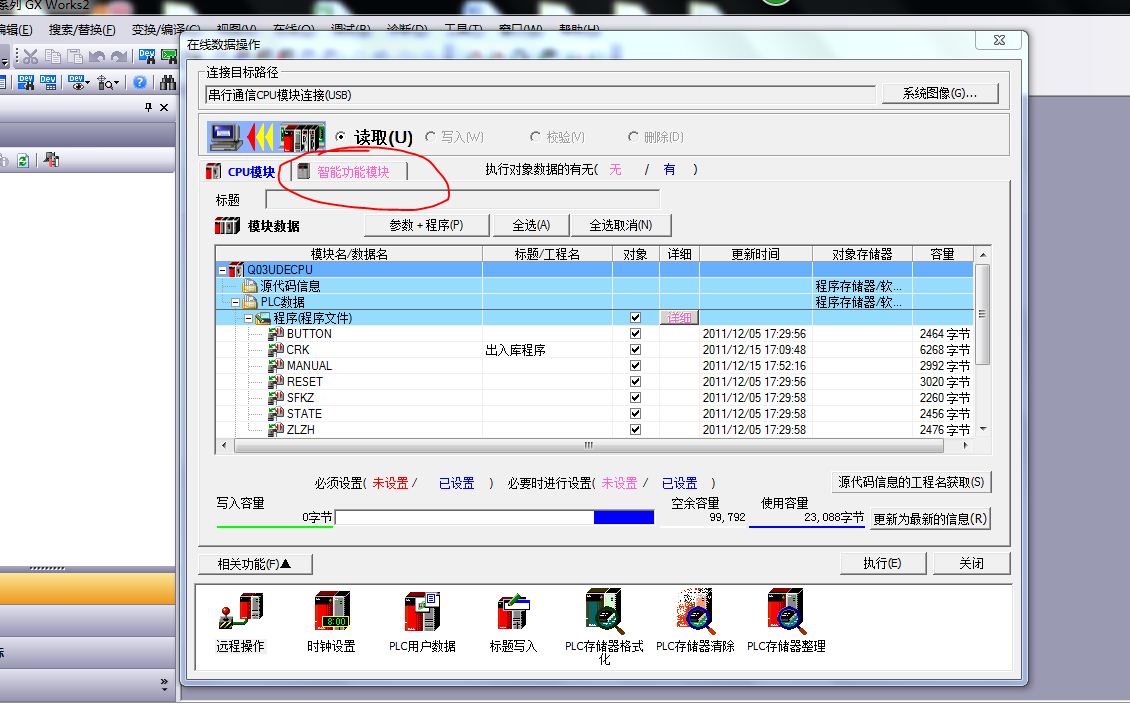Screen dimensions: 1130x704
Task: Open the PLC存储器整理 icon
Action: click(x=786, y=611)
